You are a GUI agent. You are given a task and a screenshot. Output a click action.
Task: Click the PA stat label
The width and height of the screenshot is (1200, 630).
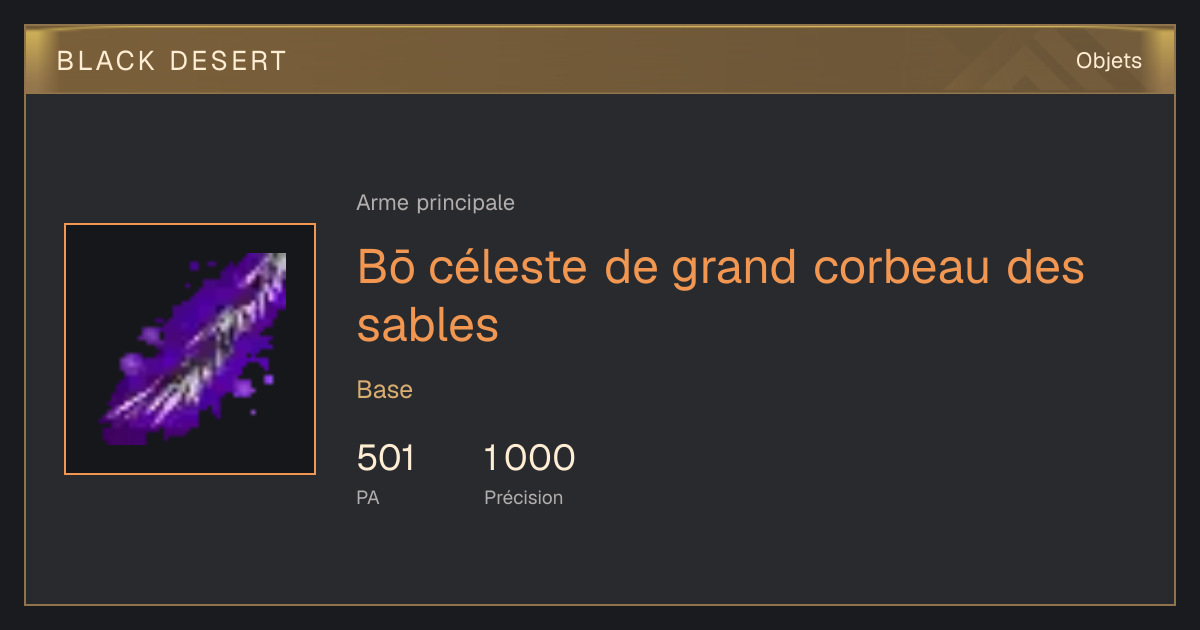367,497
